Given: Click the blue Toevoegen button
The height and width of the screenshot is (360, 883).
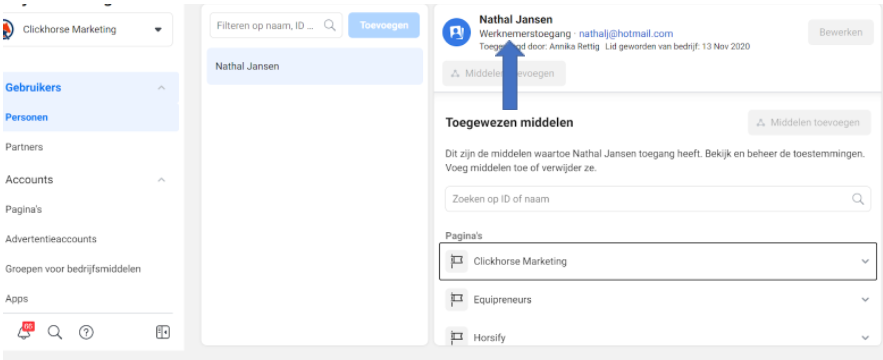Looking at the screenshot, I should [x=383, y=25].
